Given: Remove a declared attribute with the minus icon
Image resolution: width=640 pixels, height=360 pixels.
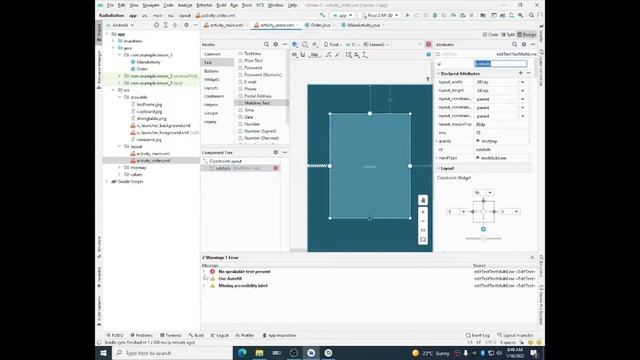Looking at the screenshot, I should pyautogui.click(x=528, y=73).
